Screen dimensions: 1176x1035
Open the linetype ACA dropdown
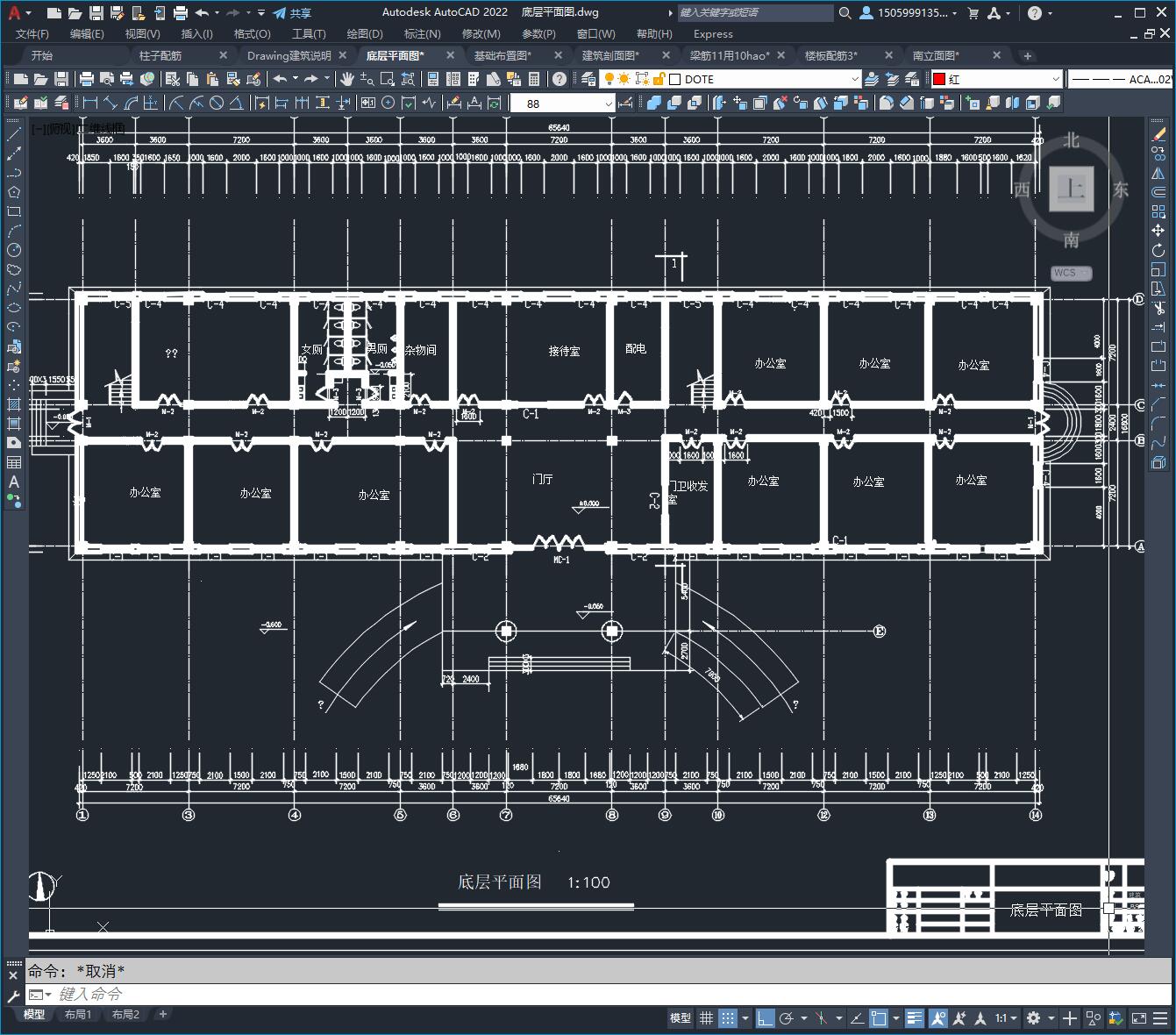pos(1121,79)
